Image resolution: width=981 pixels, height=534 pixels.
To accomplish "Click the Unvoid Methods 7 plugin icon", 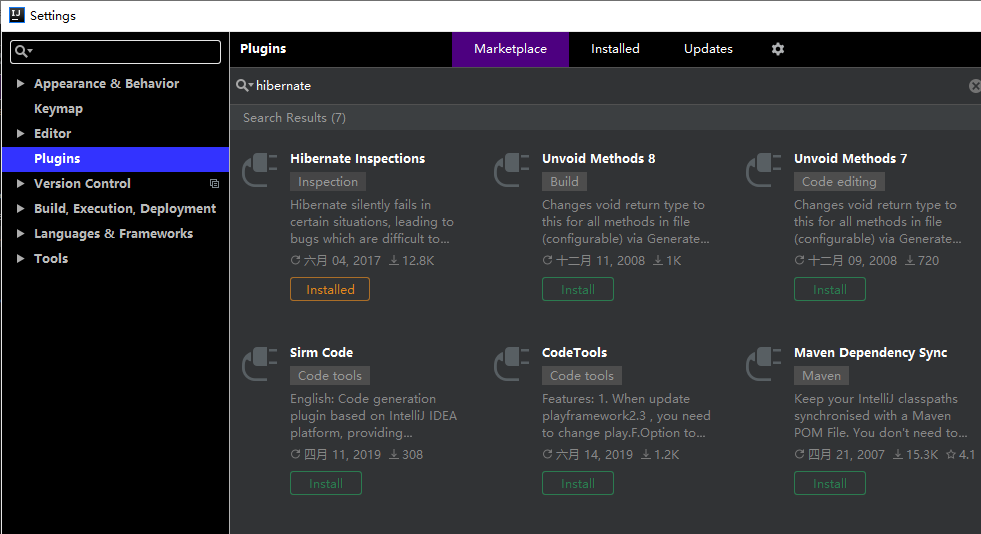I will tap(764, 170).
